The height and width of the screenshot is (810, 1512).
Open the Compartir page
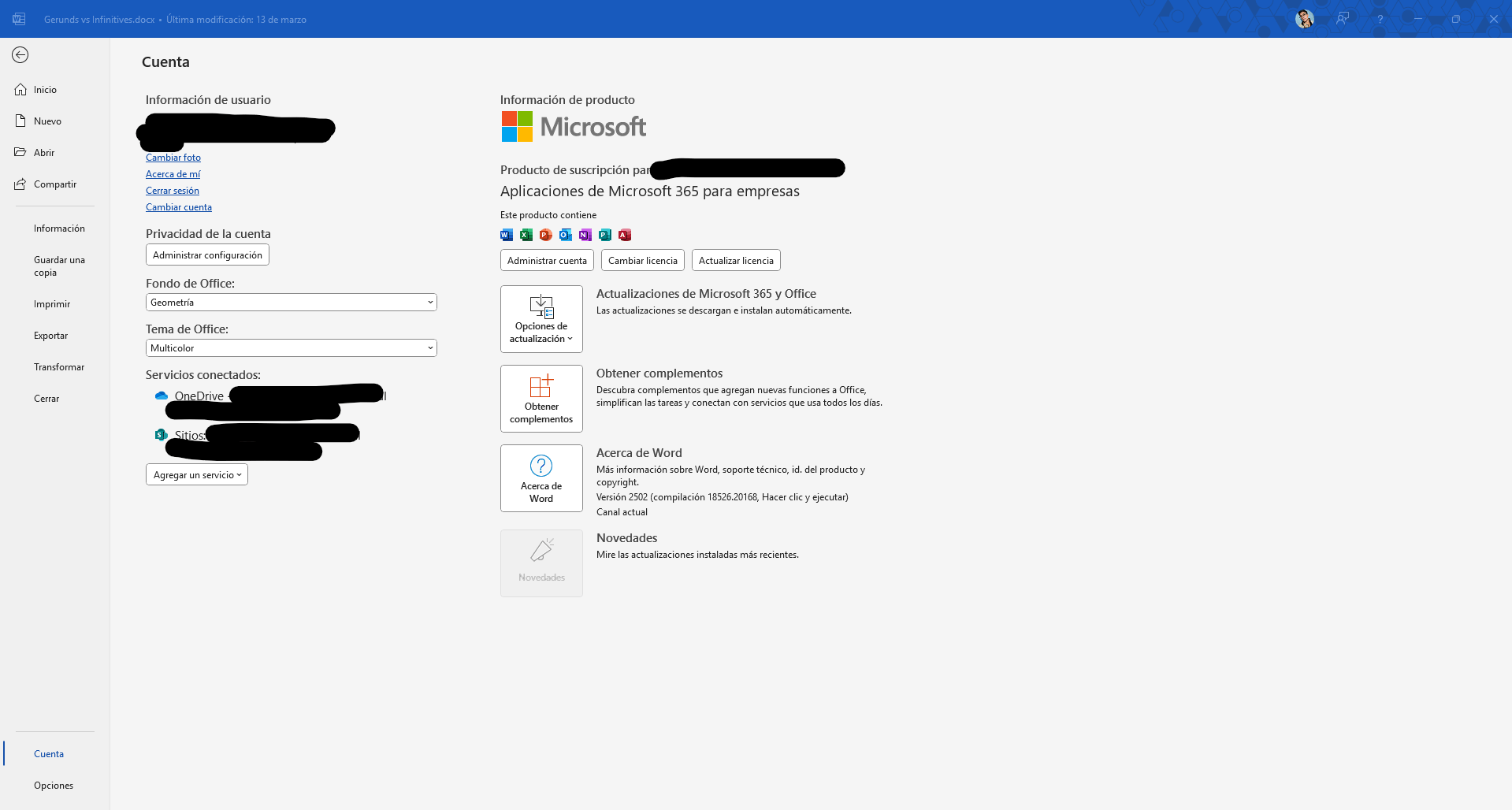(x=55, y=184)
